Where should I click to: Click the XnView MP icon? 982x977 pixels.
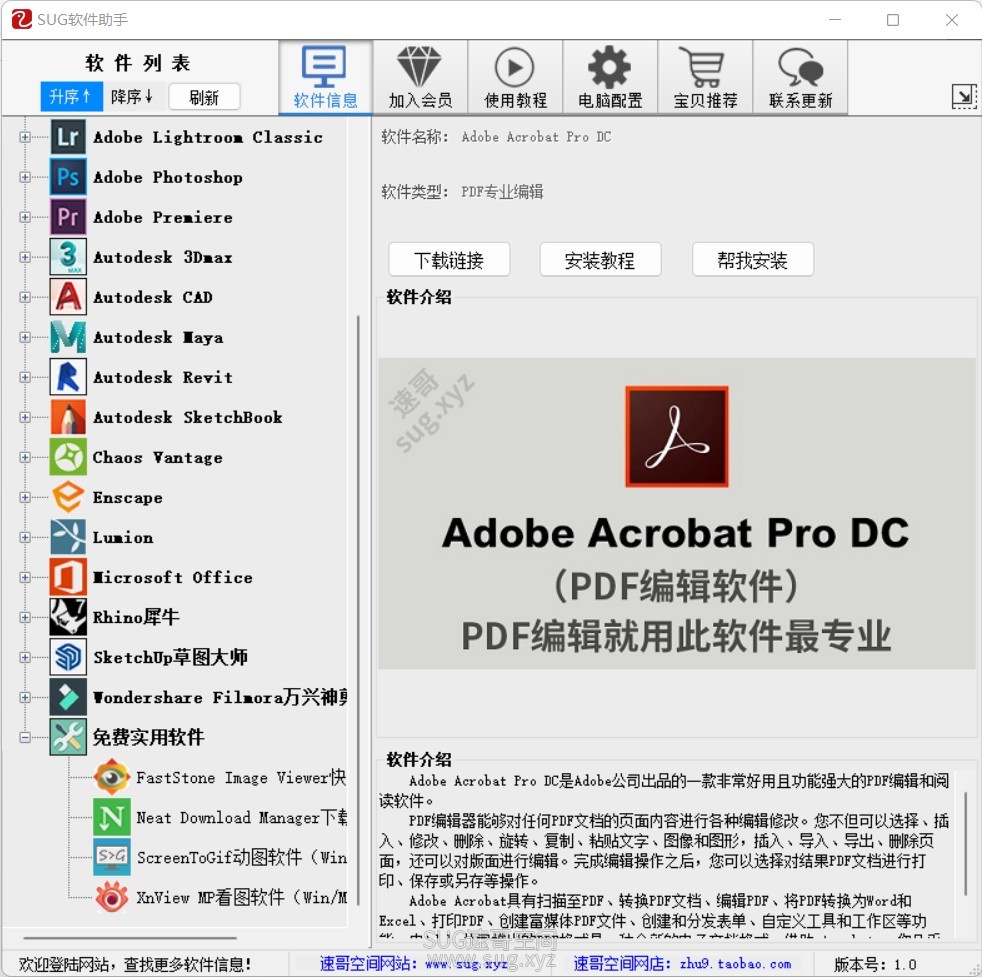pyautogui.click(x=111, y=898)
